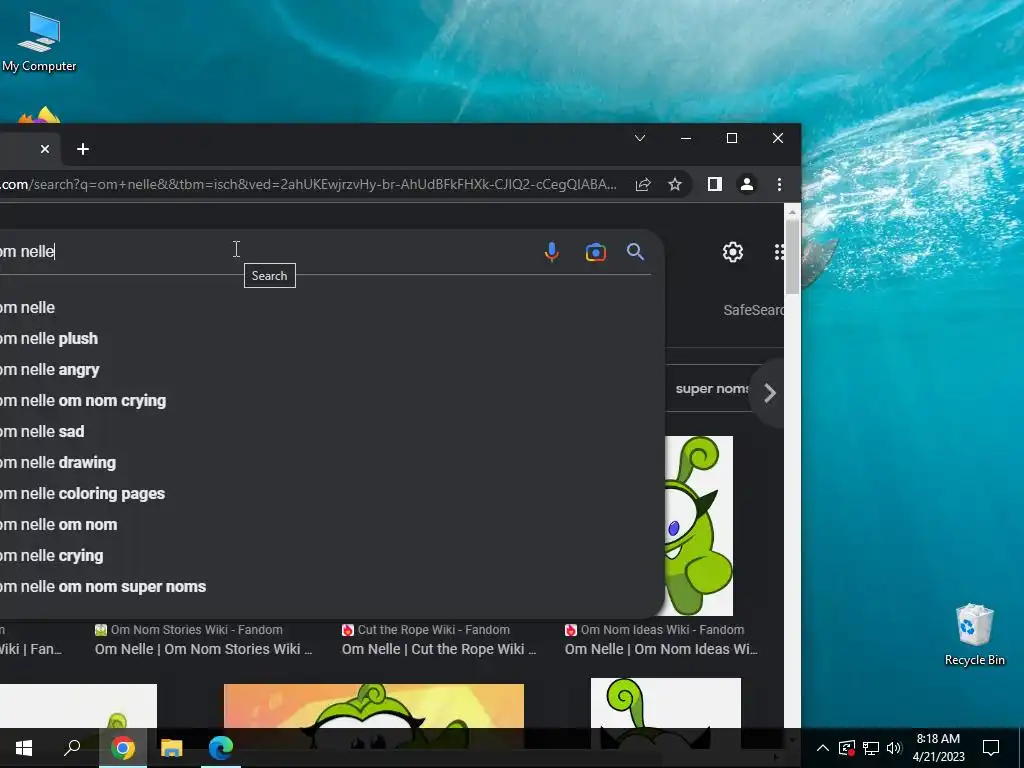Toggle Chrome side panel icon
The width and height of the screenshot is (1024, 768).
point(714,184)
